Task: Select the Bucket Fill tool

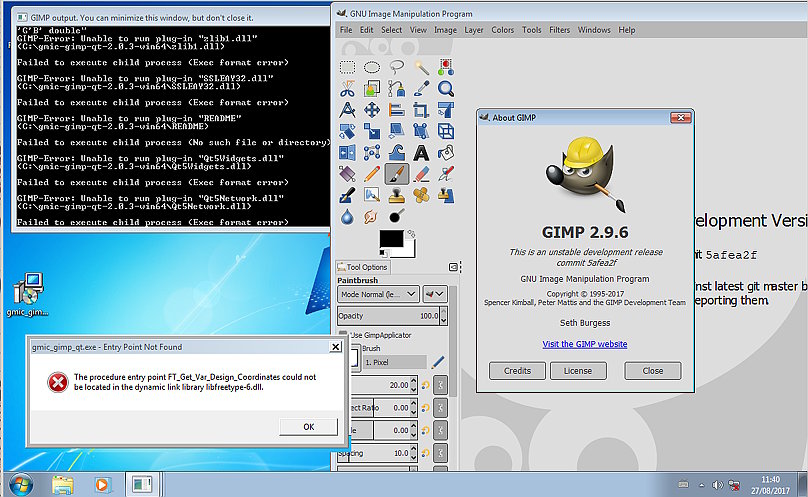Action: pos(446,153)
